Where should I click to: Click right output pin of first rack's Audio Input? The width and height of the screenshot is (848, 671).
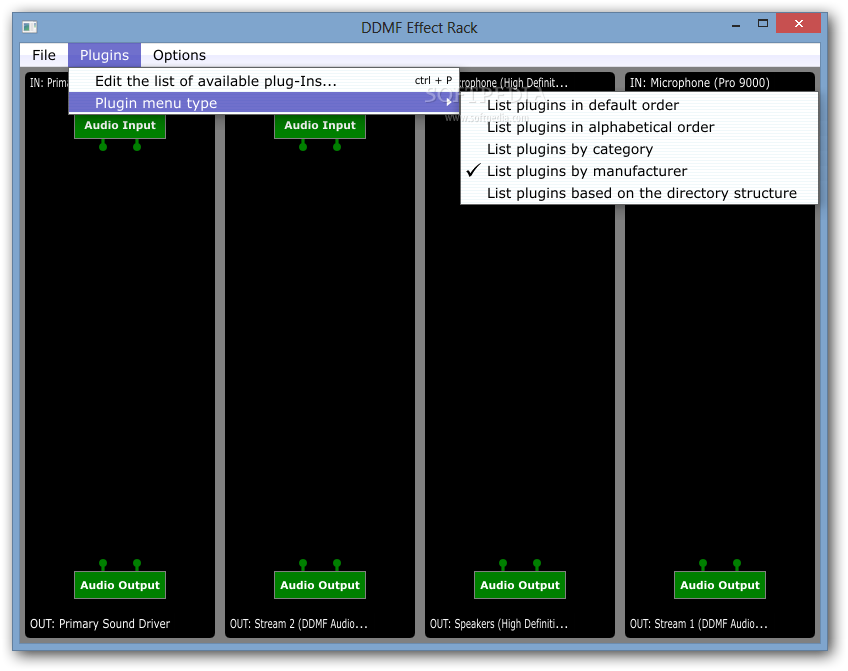pos(137,145)
